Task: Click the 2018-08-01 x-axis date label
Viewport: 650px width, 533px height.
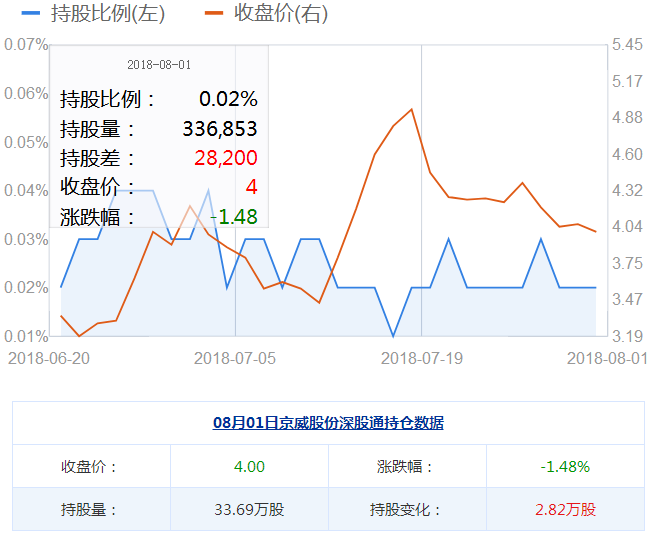Action: (607, 359)
